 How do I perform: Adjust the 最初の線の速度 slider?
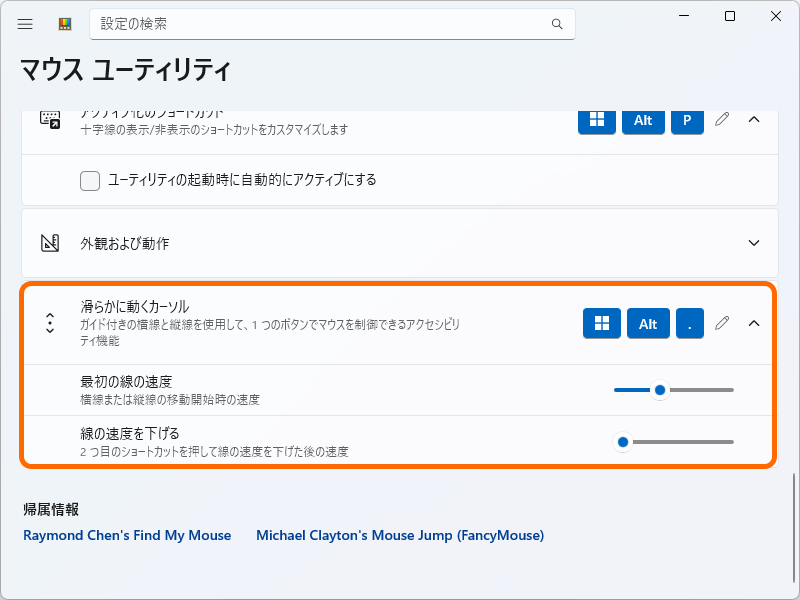point(659,391)
